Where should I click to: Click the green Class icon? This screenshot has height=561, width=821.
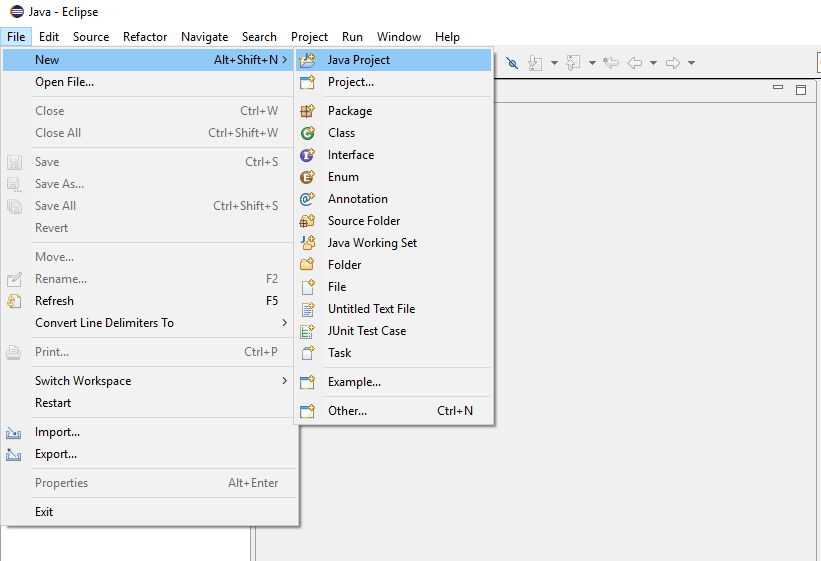307,133
